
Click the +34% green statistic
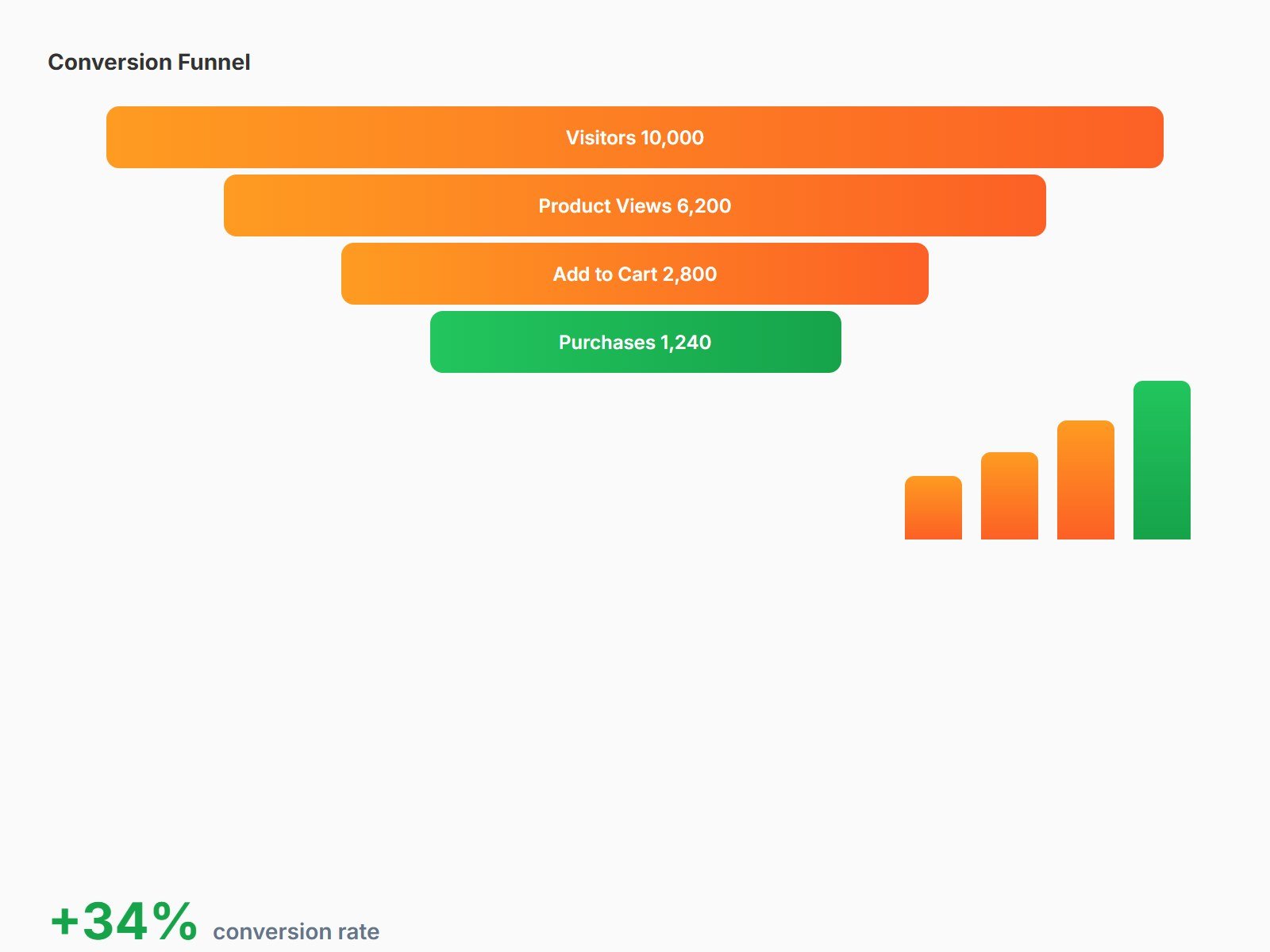(x=124, y=922)
